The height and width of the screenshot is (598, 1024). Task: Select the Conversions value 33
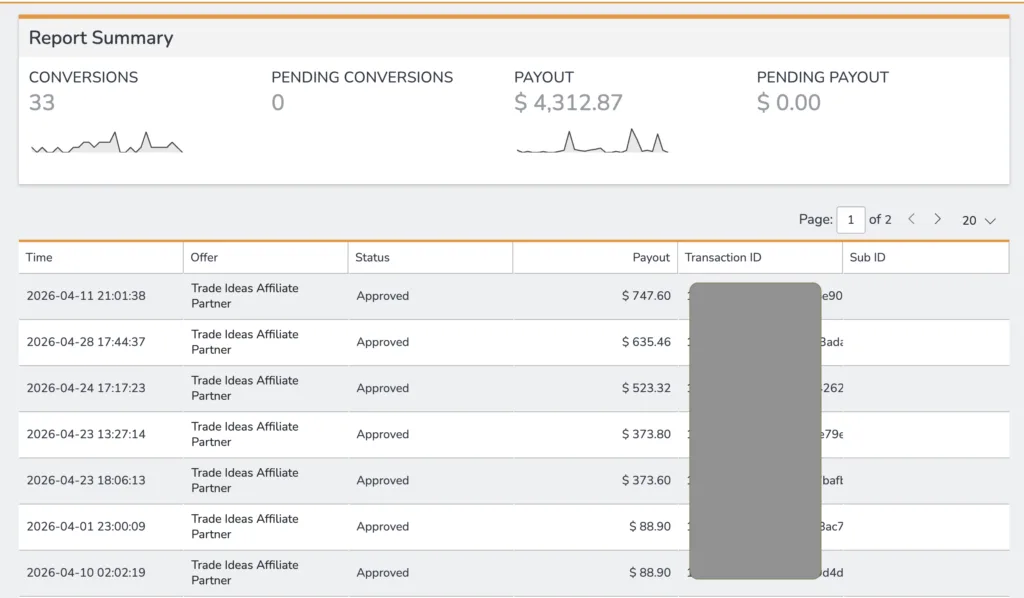pyautogui.click(x=42, y=102)
